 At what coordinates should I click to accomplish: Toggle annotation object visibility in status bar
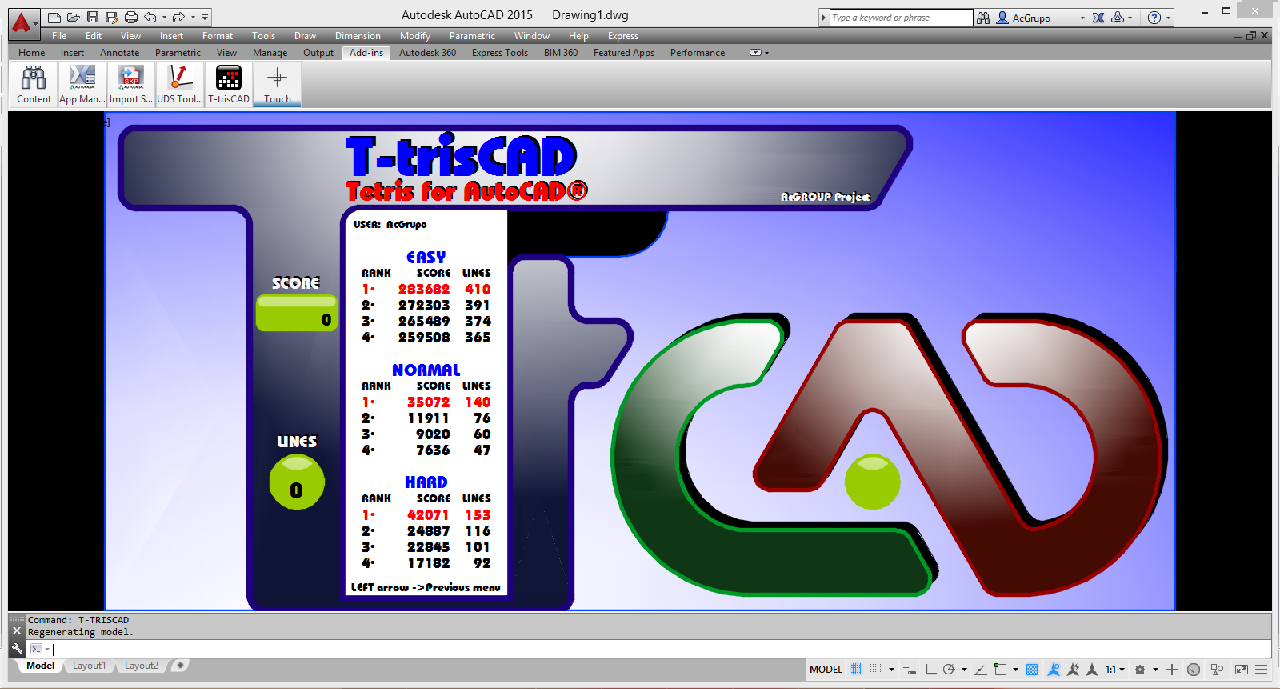coord(1054,669)
